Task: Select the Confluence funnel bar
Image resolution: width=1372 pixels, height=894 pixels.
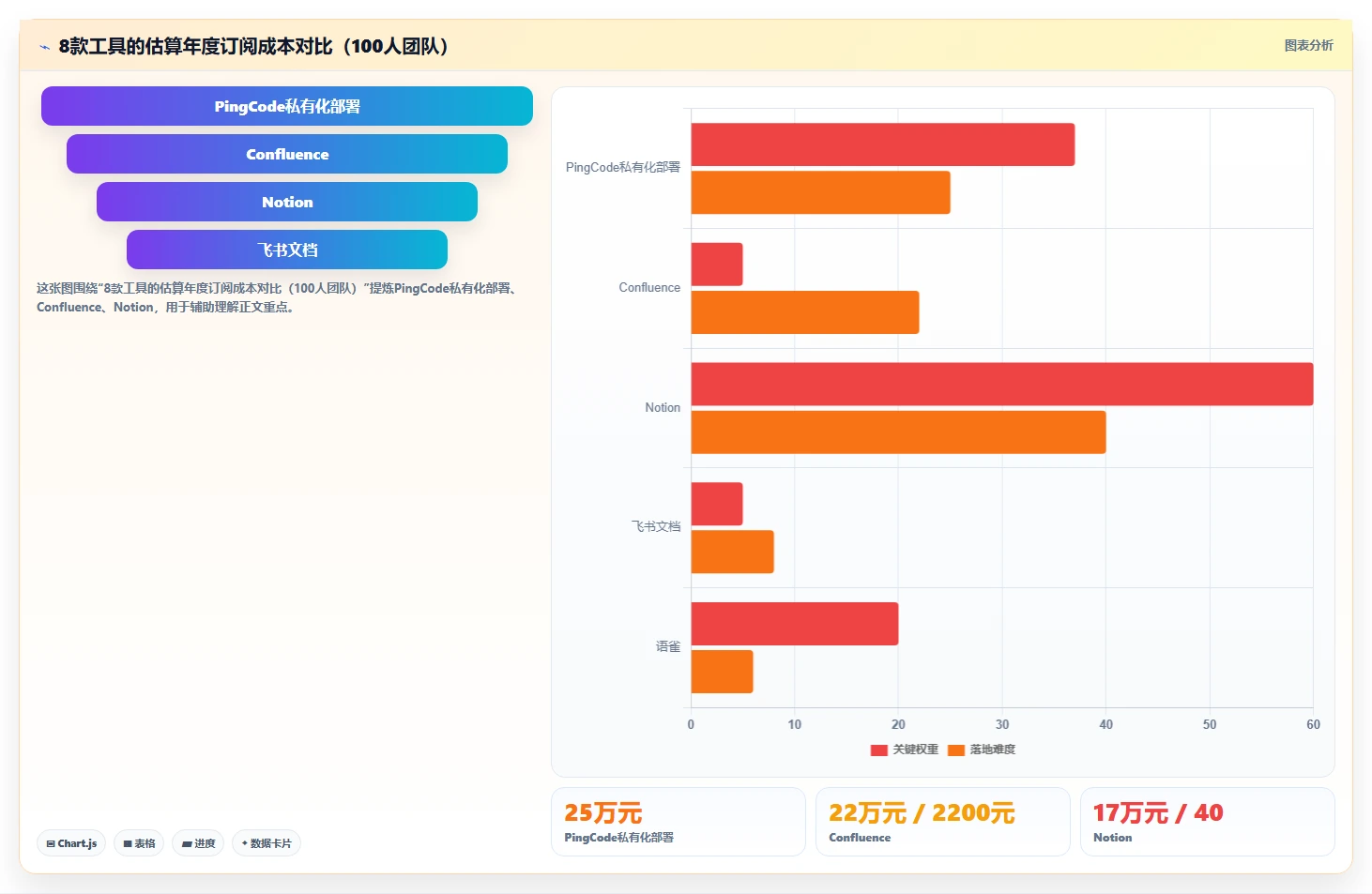Action: click(x=287, y=154)
